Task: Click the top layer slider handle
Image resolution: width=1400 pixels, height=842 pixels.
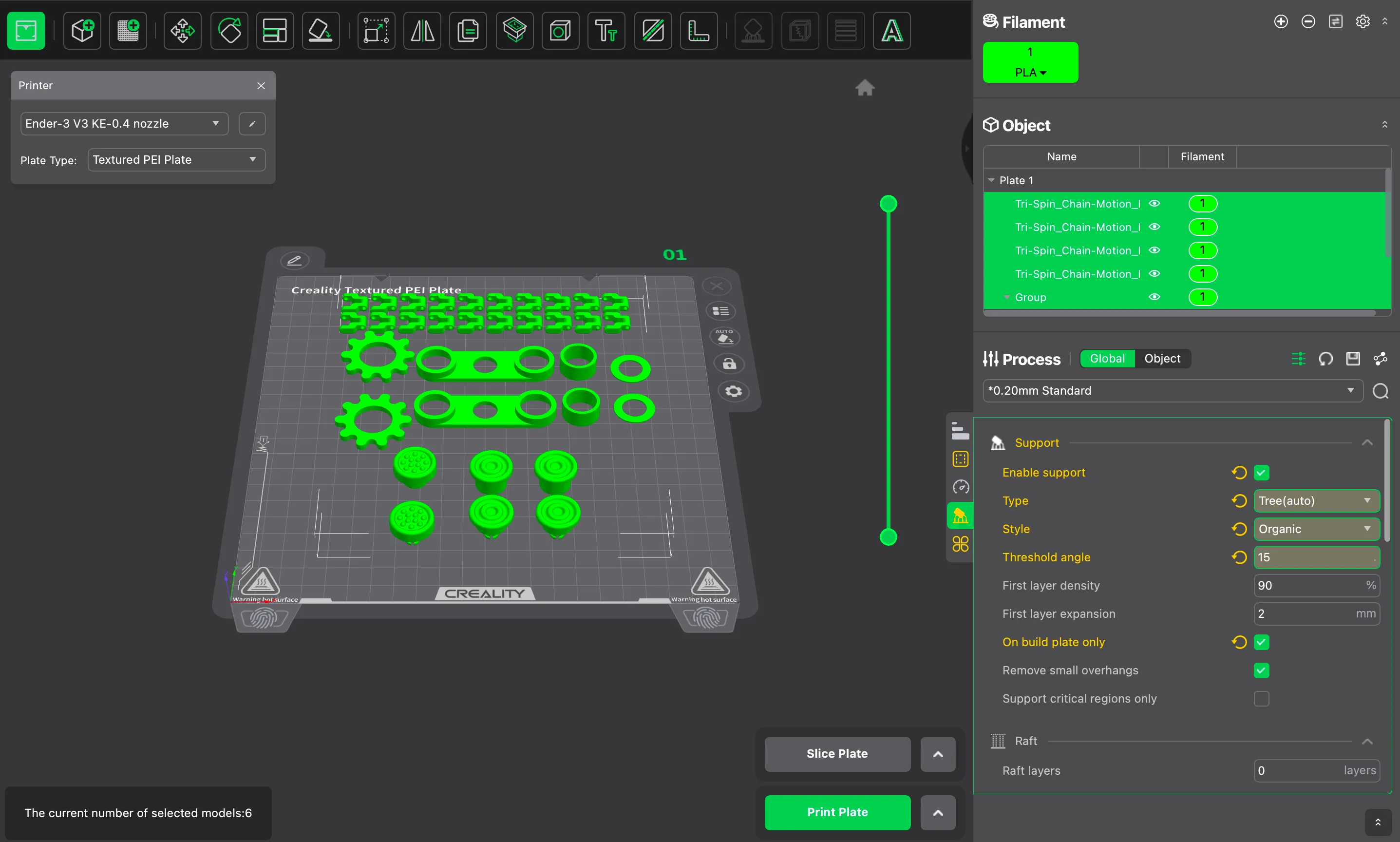Action: pos(888,204)
